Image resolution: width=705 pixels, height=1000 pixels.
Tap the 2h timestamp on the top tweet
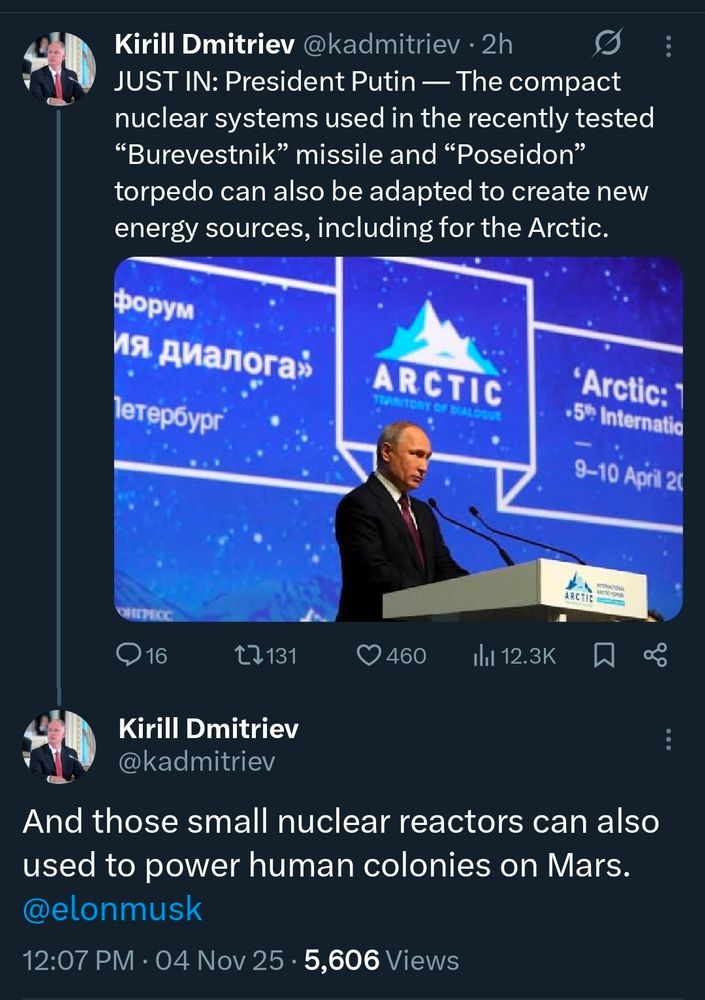[x=497, y=44]
